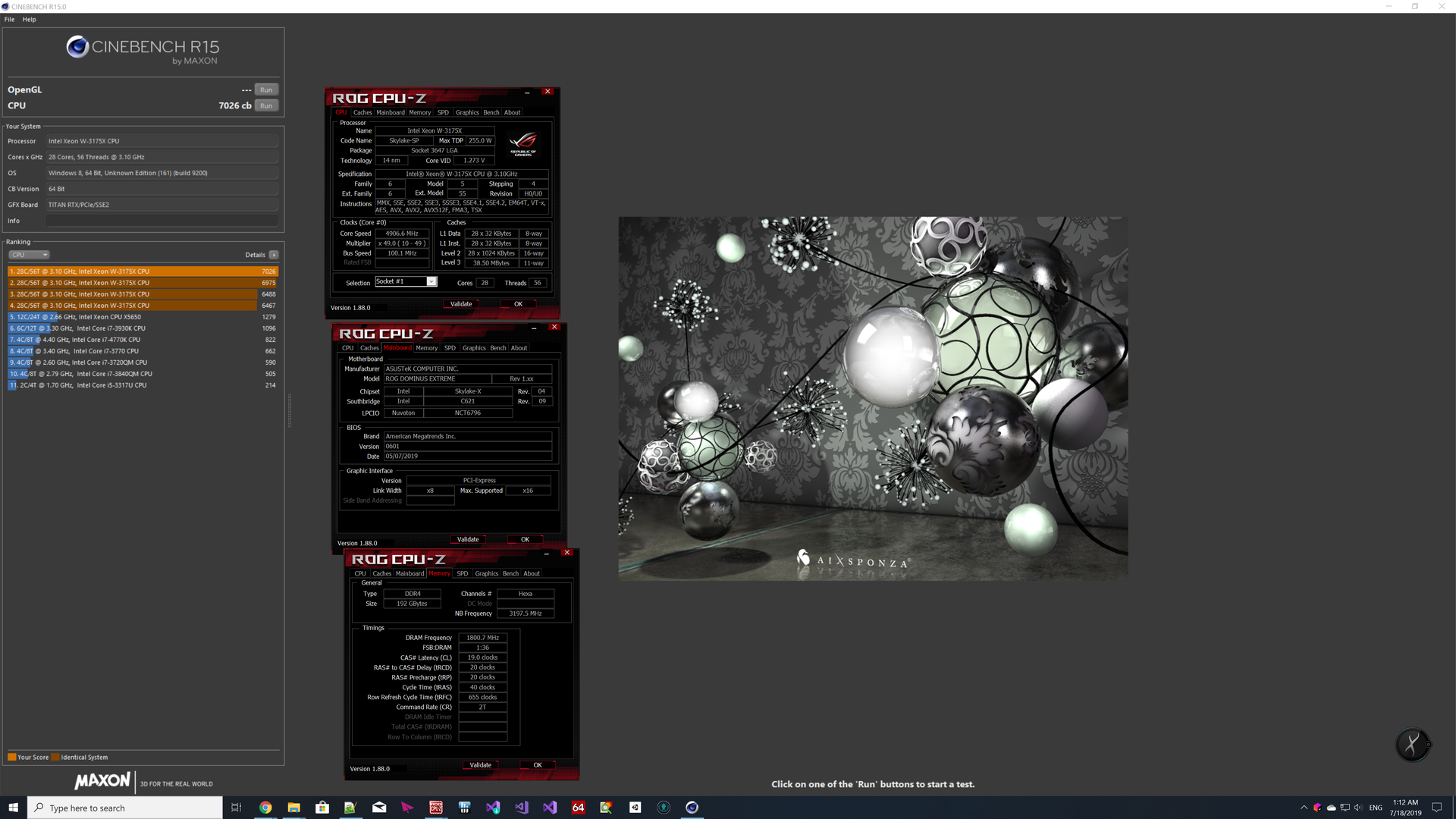Select the Core i7-4770K ranking row
The image size is (1456, 819).
pyautogui.click(x=143, y=340)
